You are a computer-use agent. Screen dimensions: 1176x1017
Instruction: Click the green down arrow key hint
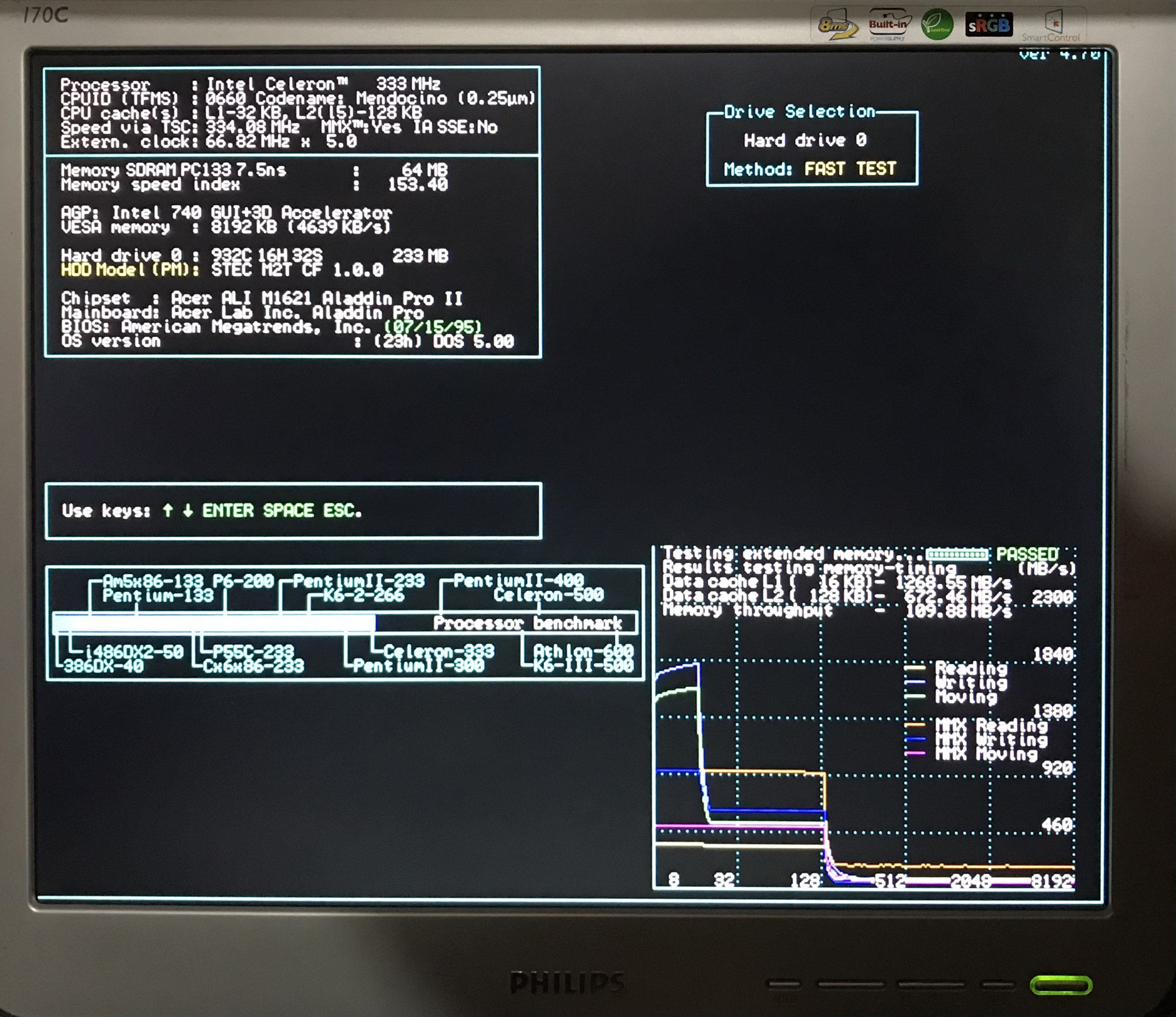[188, 510]
